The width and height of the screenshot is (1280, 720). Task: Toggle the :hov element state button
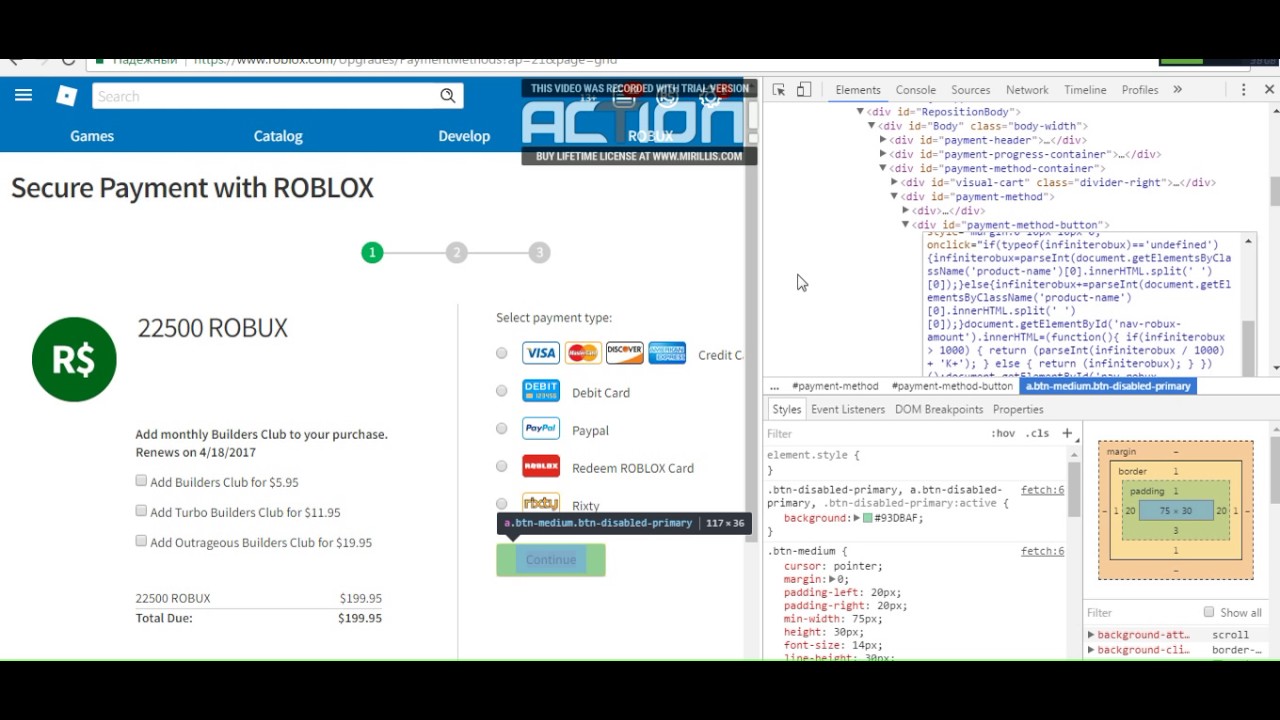coord(1003,433)
